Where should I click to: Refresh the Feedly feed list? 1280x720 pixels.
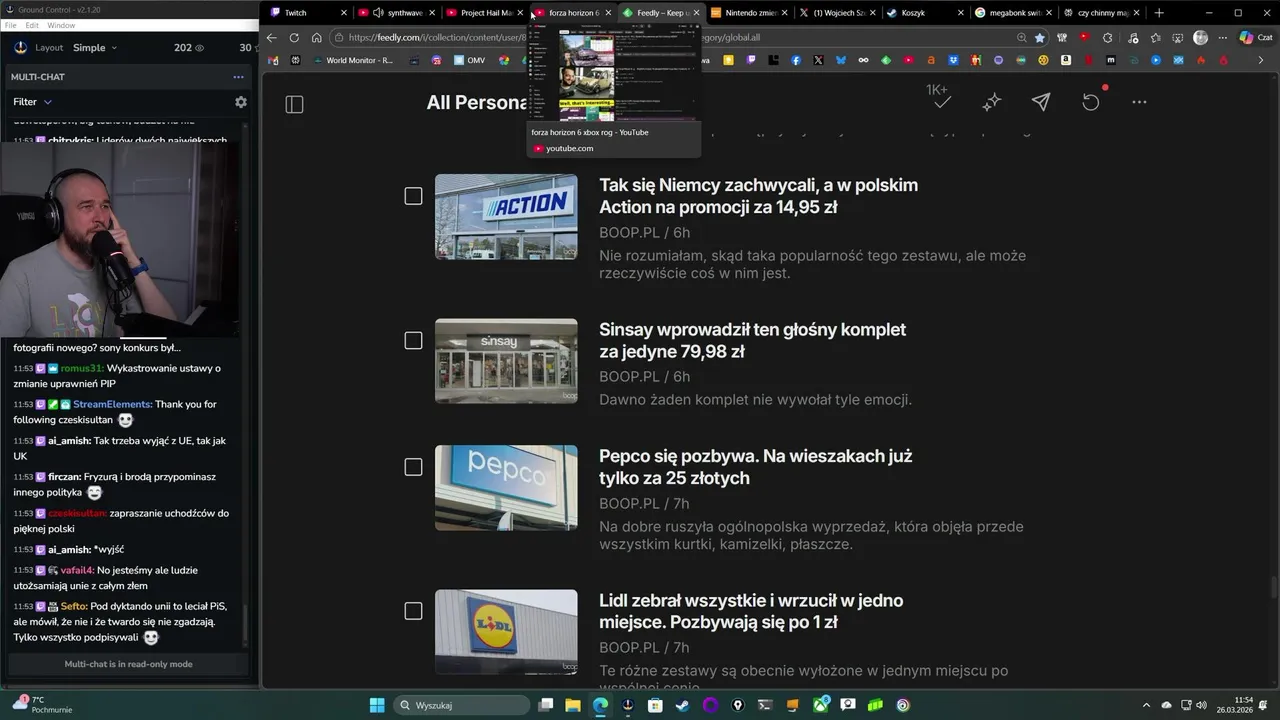1091,102
